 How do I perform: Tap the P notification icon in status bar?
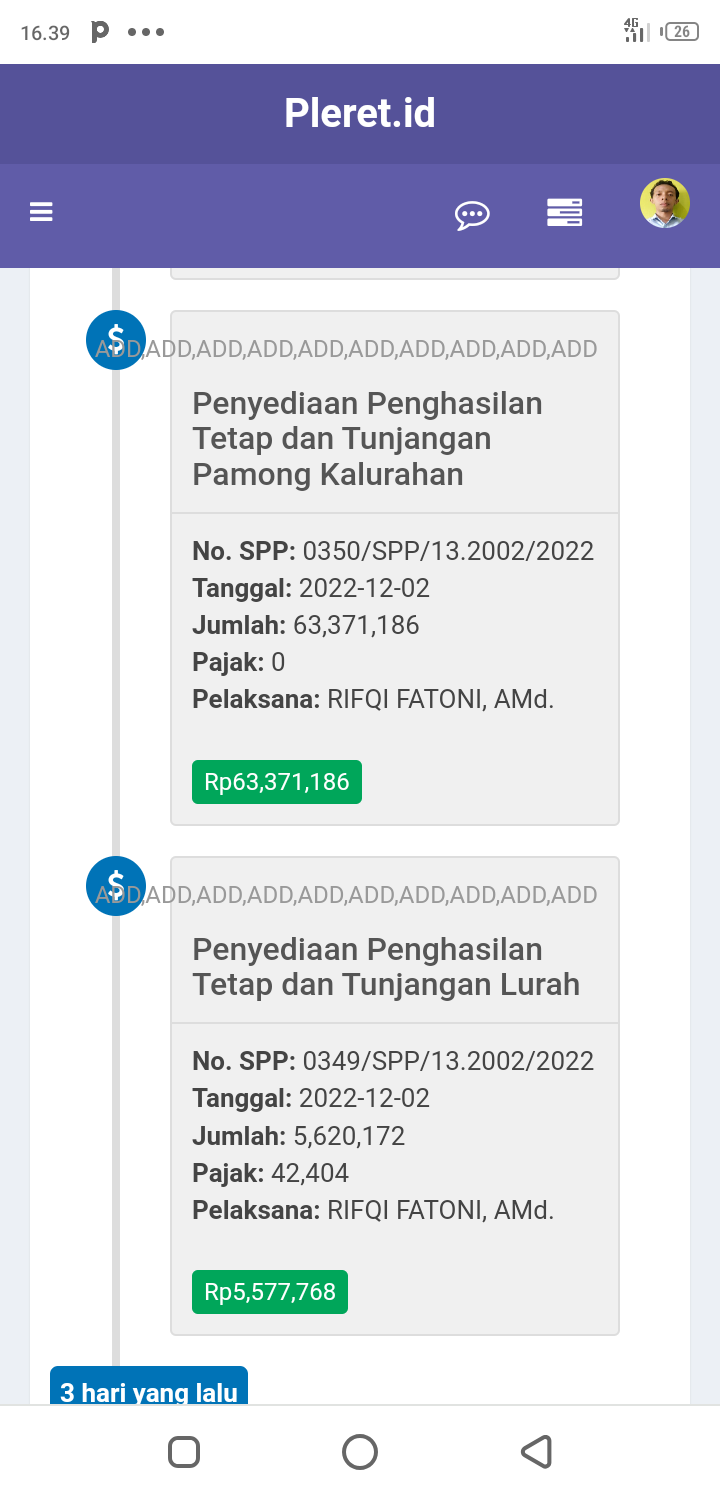[x=100, y=32]
